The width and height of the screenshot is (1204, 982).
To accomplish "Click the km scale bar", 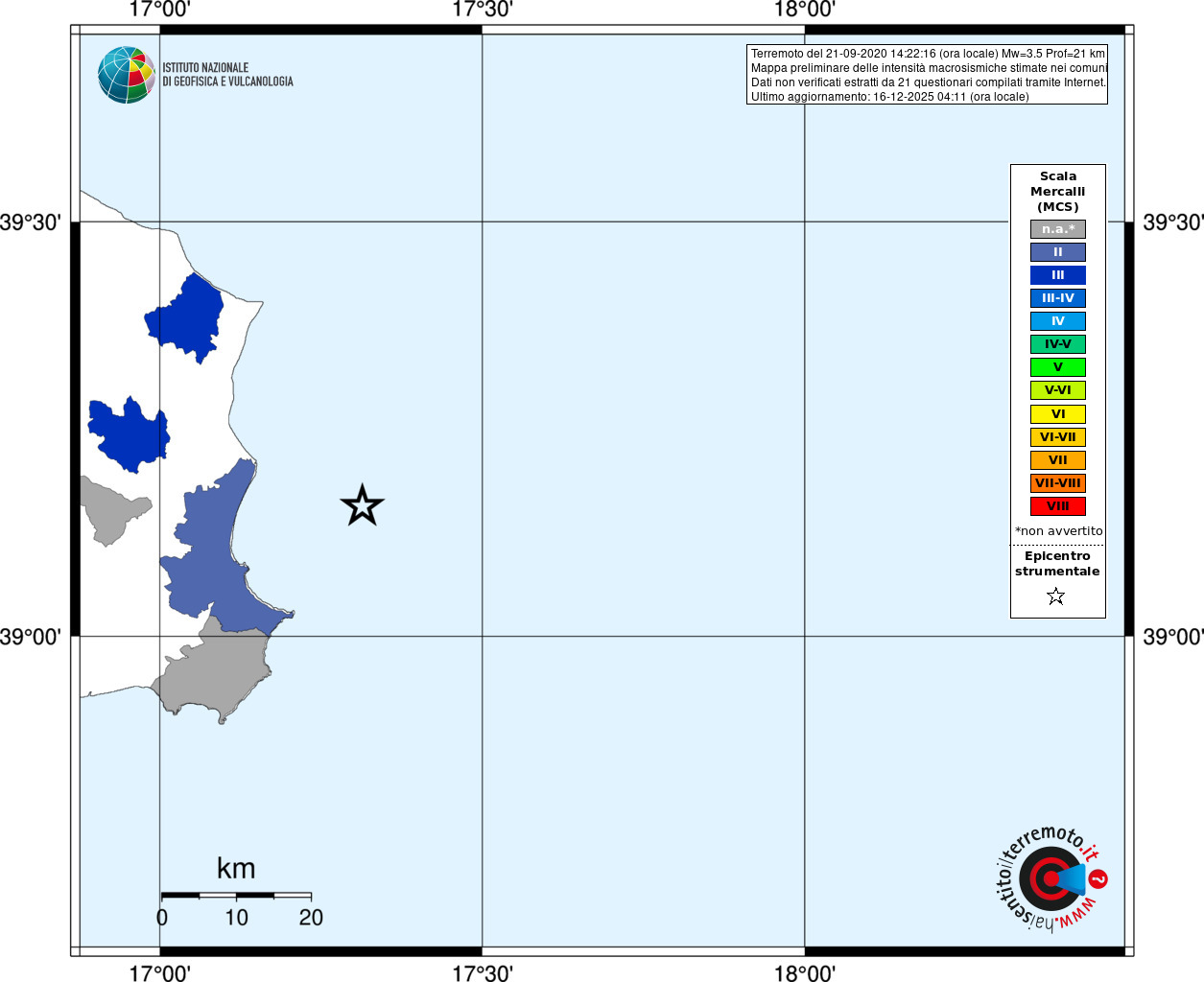I will pos(236,895).
